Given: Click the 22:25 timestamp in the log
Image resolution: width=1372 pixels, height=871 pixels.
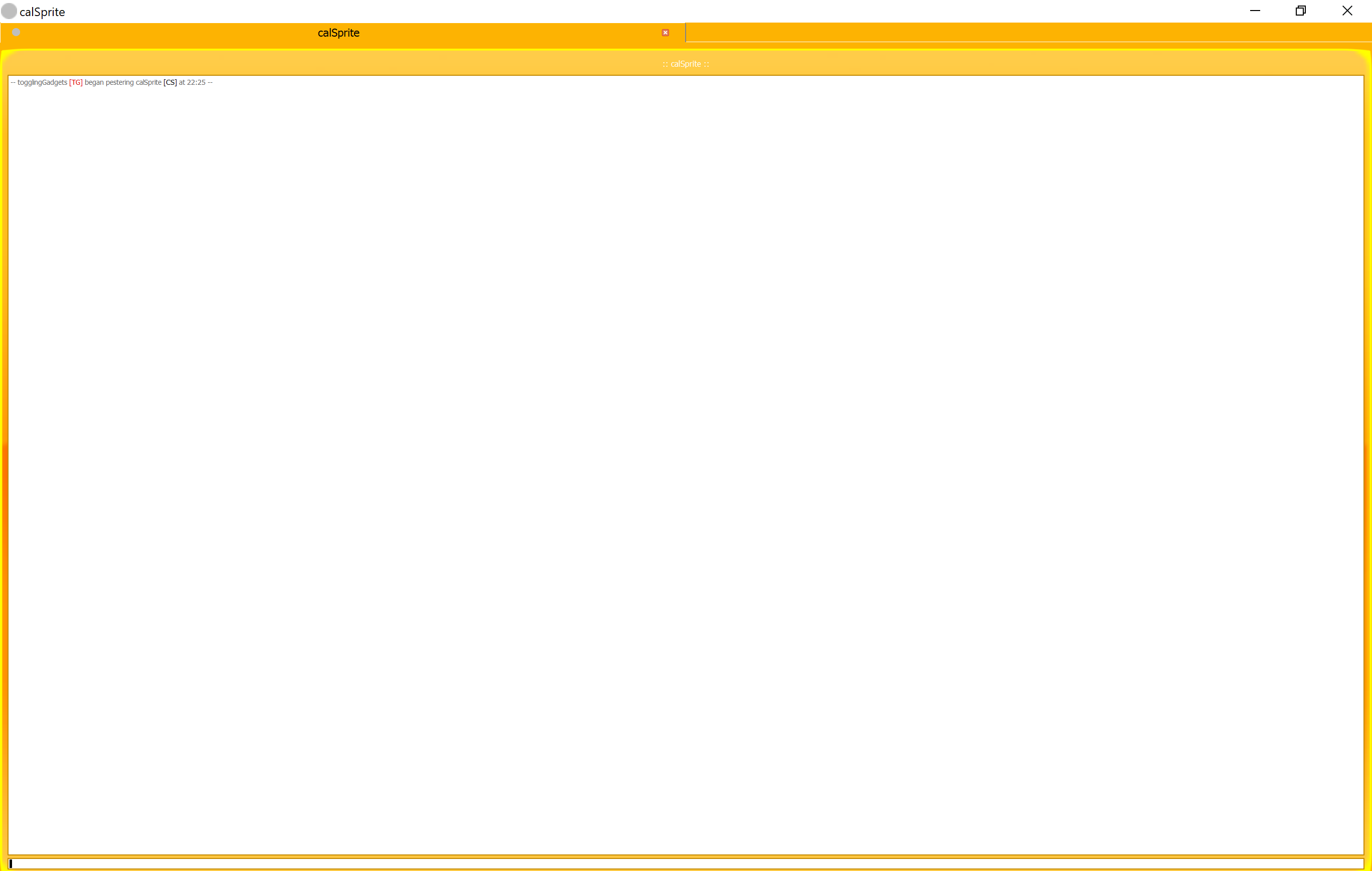Looking at the screenshot, I should click(196, 83).
